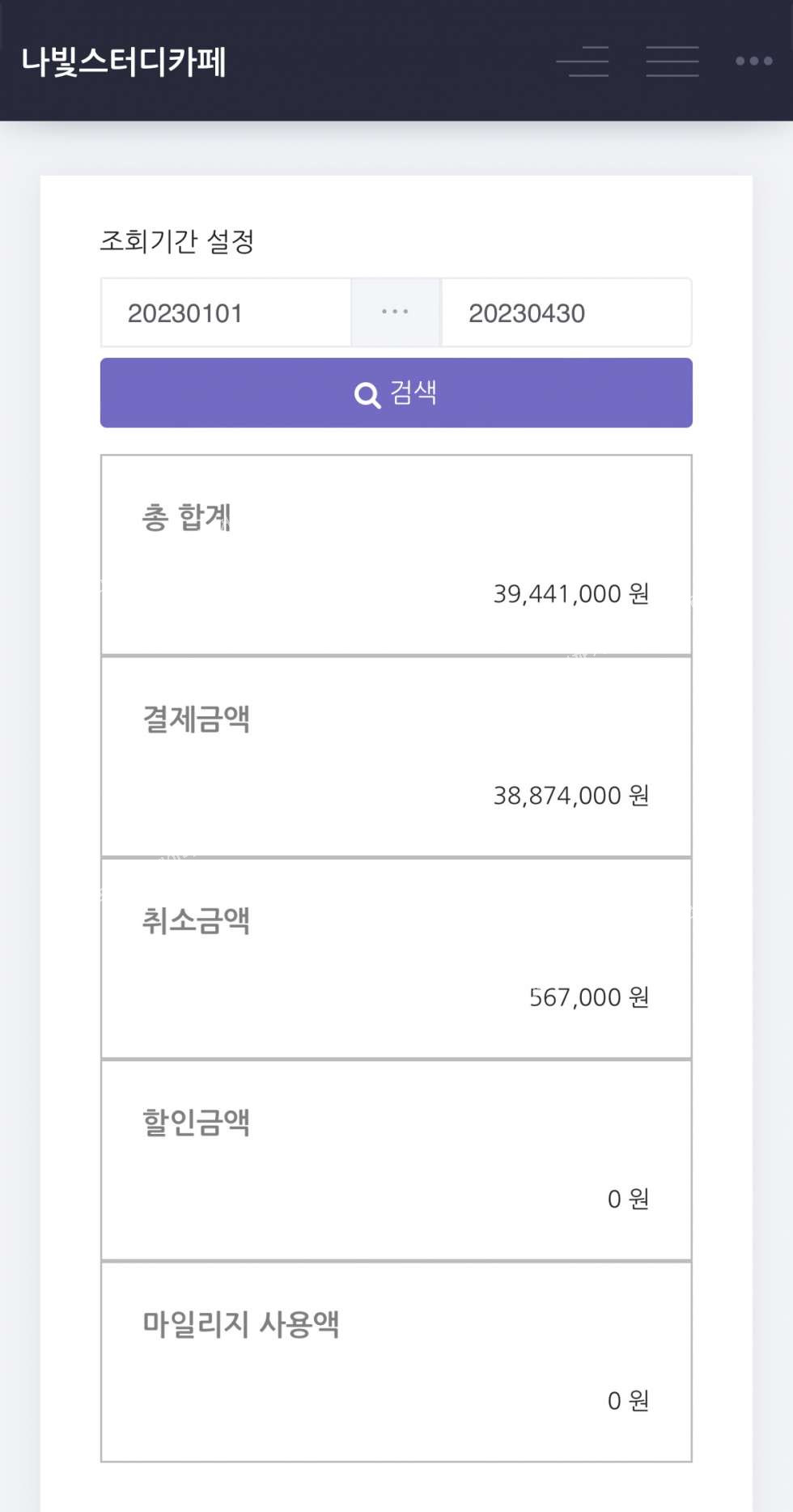Click the dots separator between date fields
This screenshot has width=793, height=1512.
point(396,312)
